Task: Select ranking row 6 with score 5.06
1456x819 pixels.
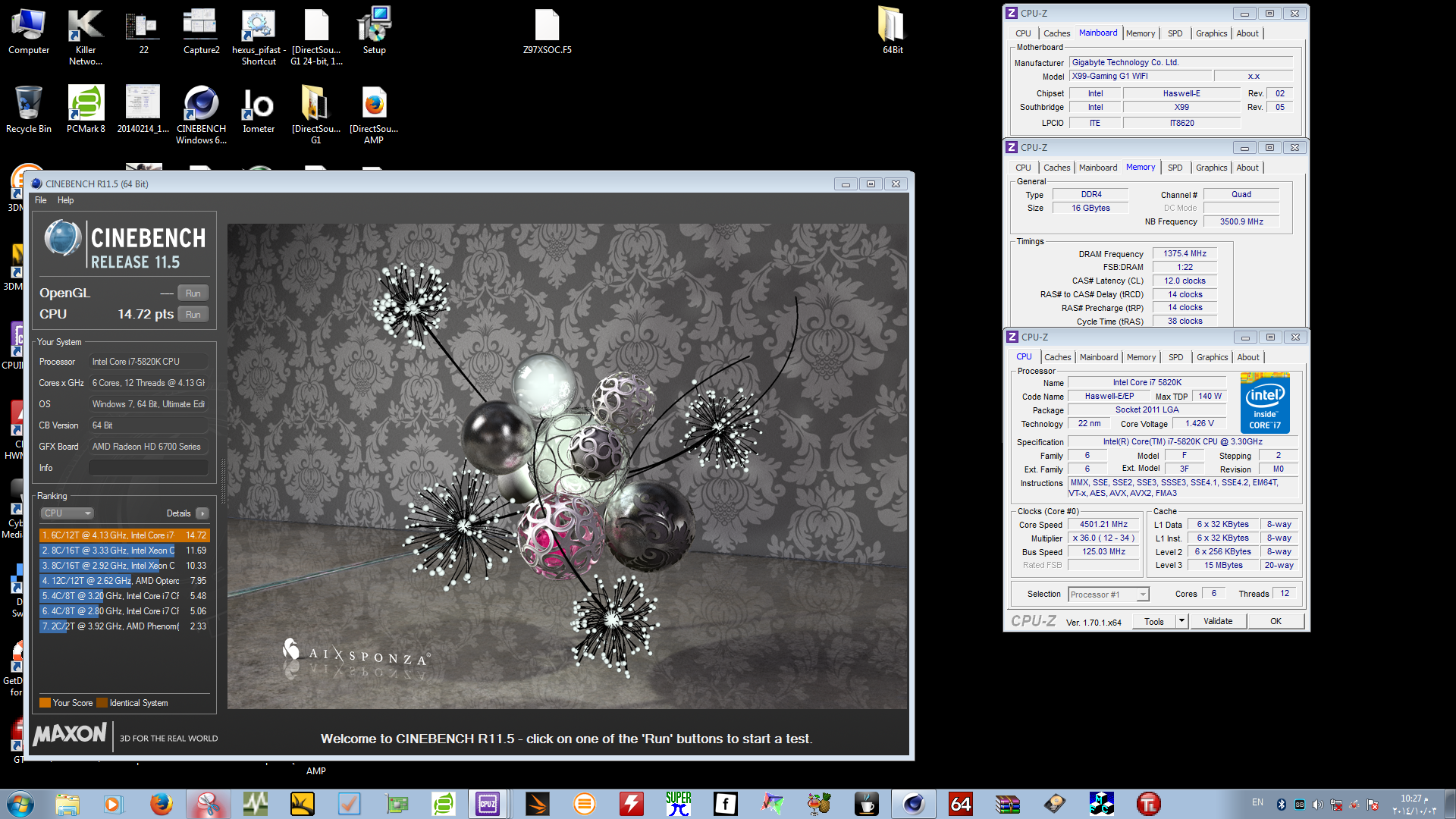Action: tap(124, 611)
